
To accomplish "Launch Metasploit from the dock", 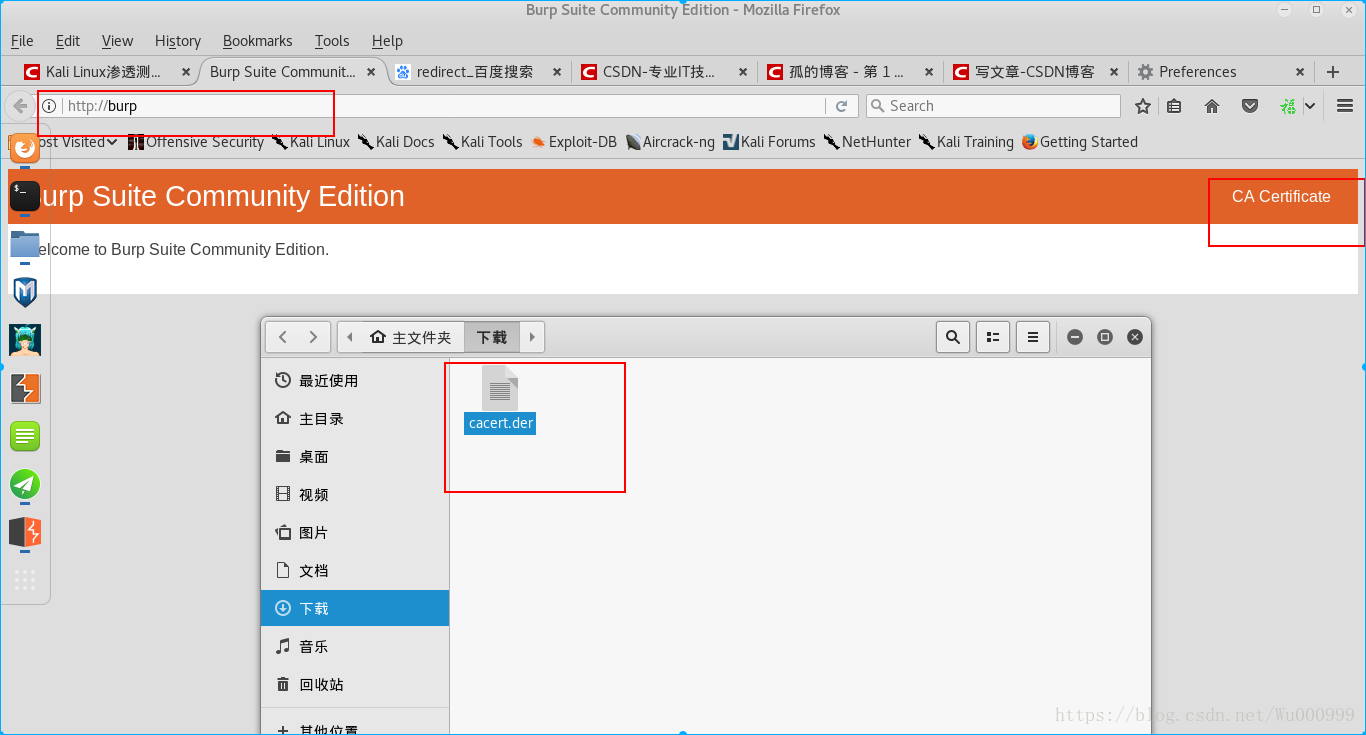I will pyautogui.click(x=25, y=292).
